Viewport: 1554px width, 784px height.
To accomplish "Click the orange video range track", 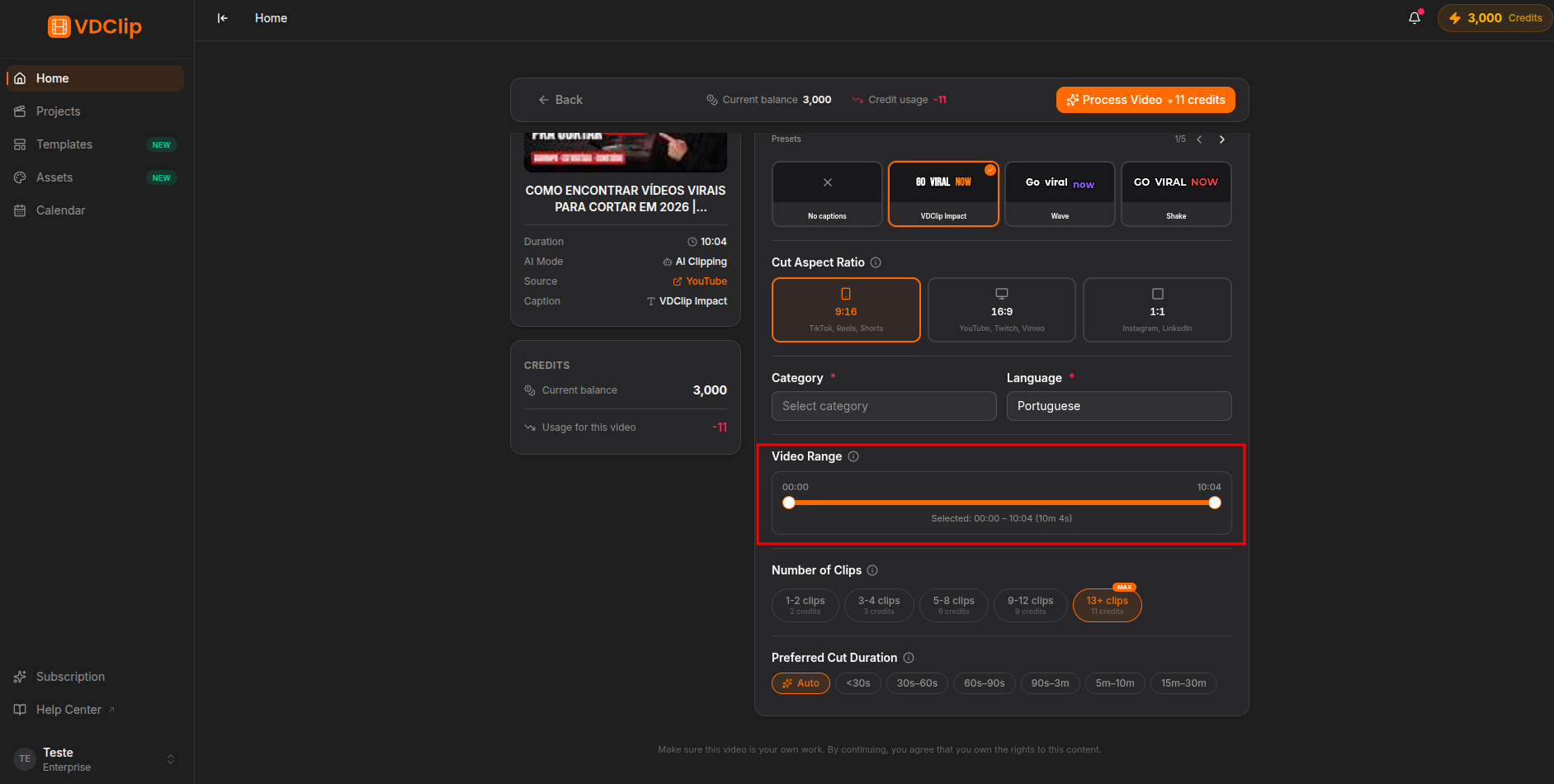I will [x=1002, y=503].
